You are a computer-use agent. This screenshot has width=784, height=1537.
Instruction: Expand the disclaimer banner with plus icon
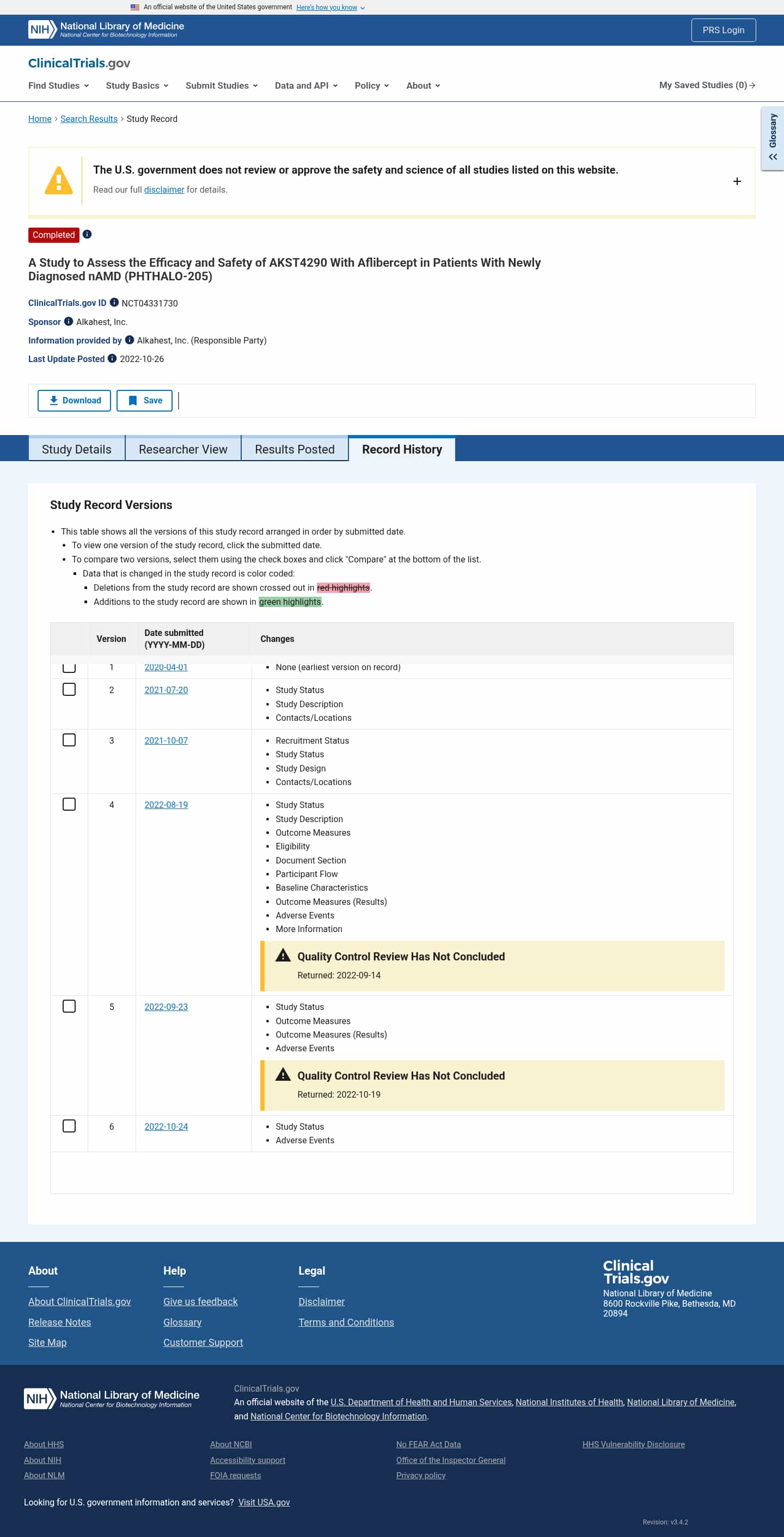pos(737,181)
